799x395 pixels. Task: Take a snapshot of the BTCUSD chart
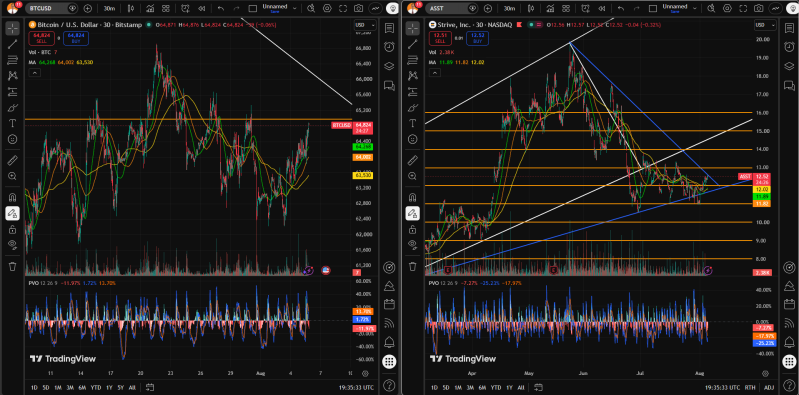coord(359,9)
